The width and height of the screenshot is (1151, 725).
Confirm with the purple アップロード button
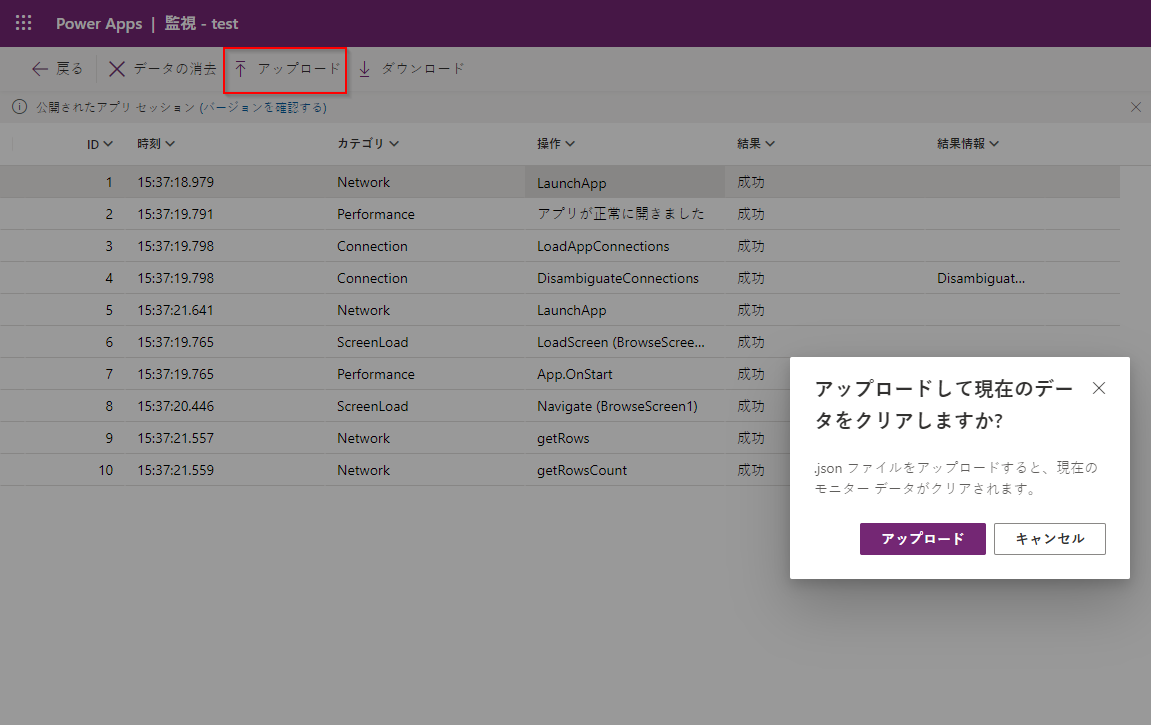click(922, 538)
